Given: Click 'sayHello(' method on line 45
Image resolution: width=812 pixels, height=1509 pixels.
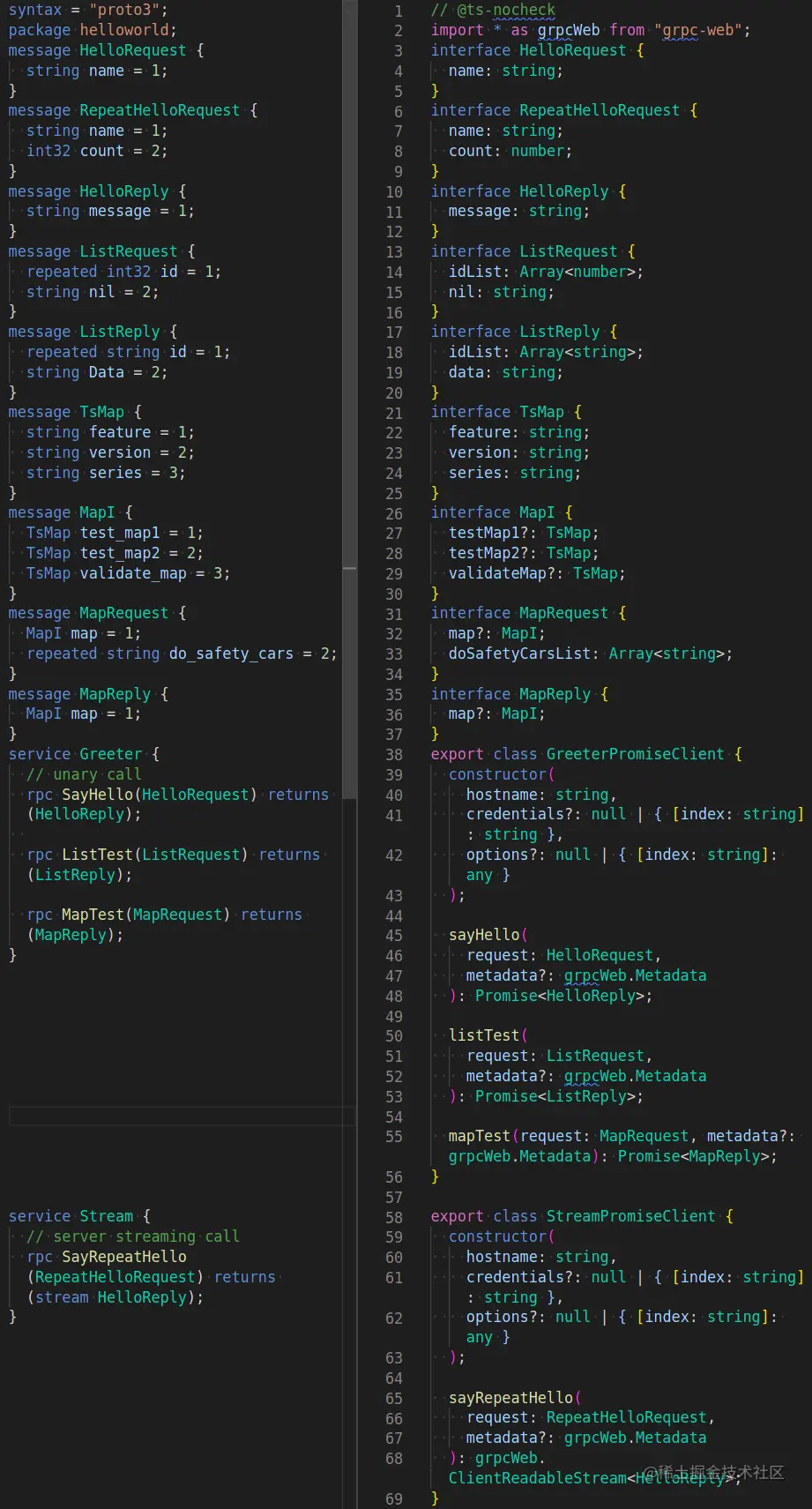Looking at the screenshot, I should [488, 935].
